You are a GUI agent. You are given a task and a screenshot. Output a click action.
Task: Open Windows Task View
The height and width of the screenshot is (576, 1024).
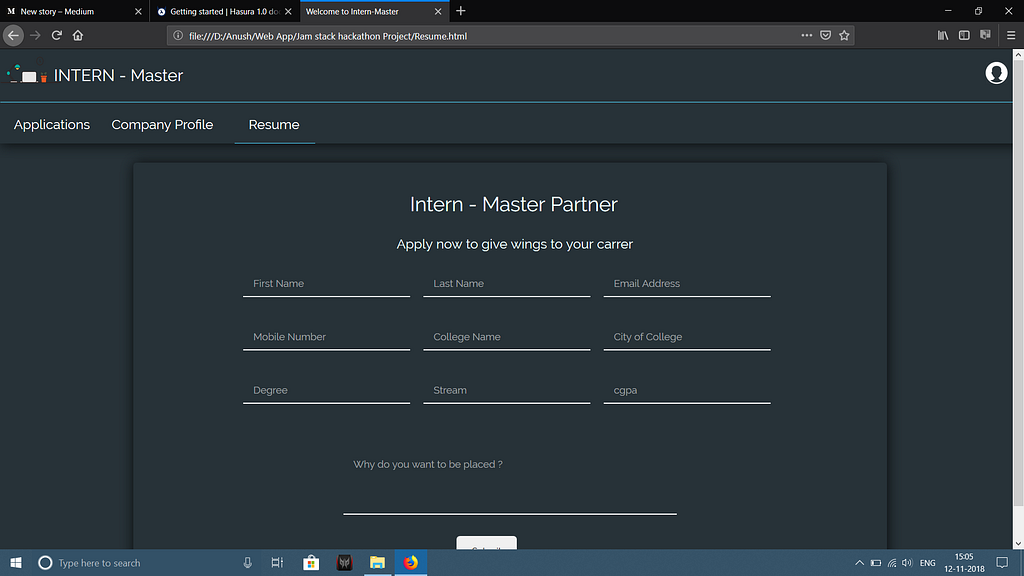pyautogui.click(x=277, y=562)
